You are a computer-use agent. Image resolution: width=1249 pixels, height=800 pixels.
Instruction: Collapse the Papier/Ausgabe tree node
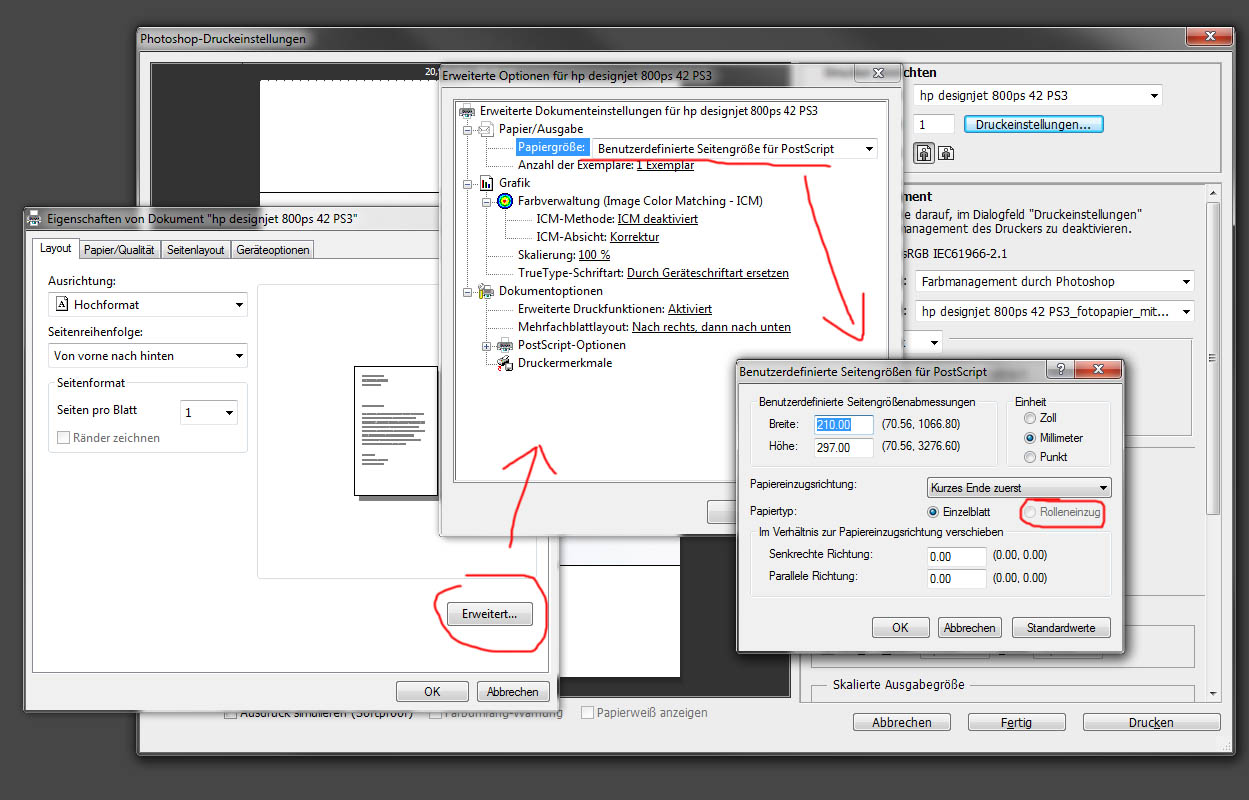tap(467, 129)
